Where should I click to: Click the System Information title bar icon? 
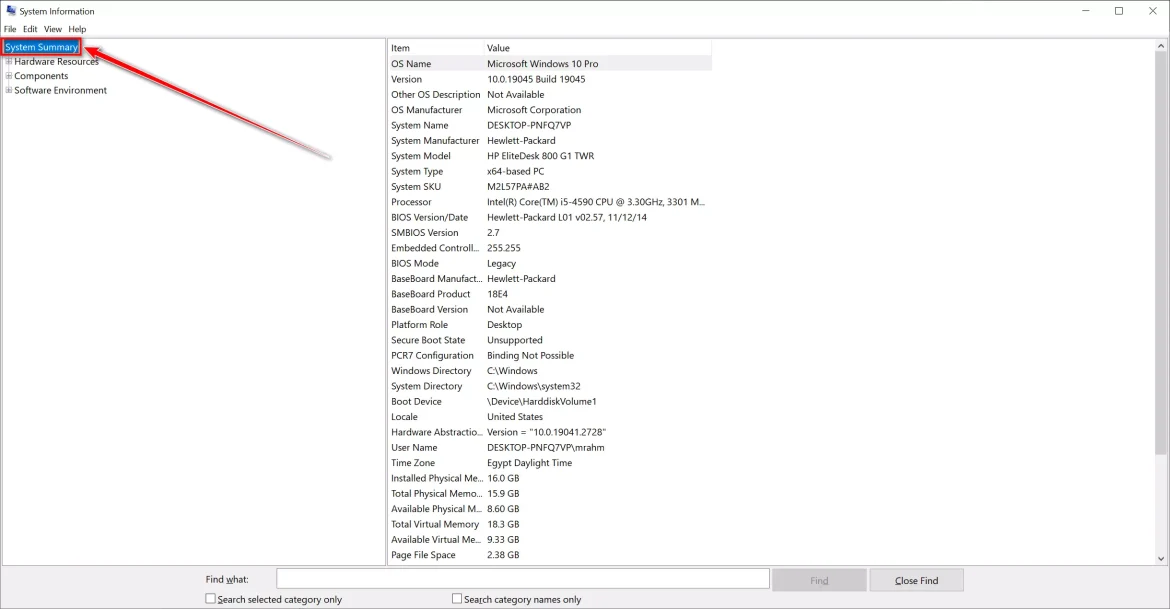[10, 10]
